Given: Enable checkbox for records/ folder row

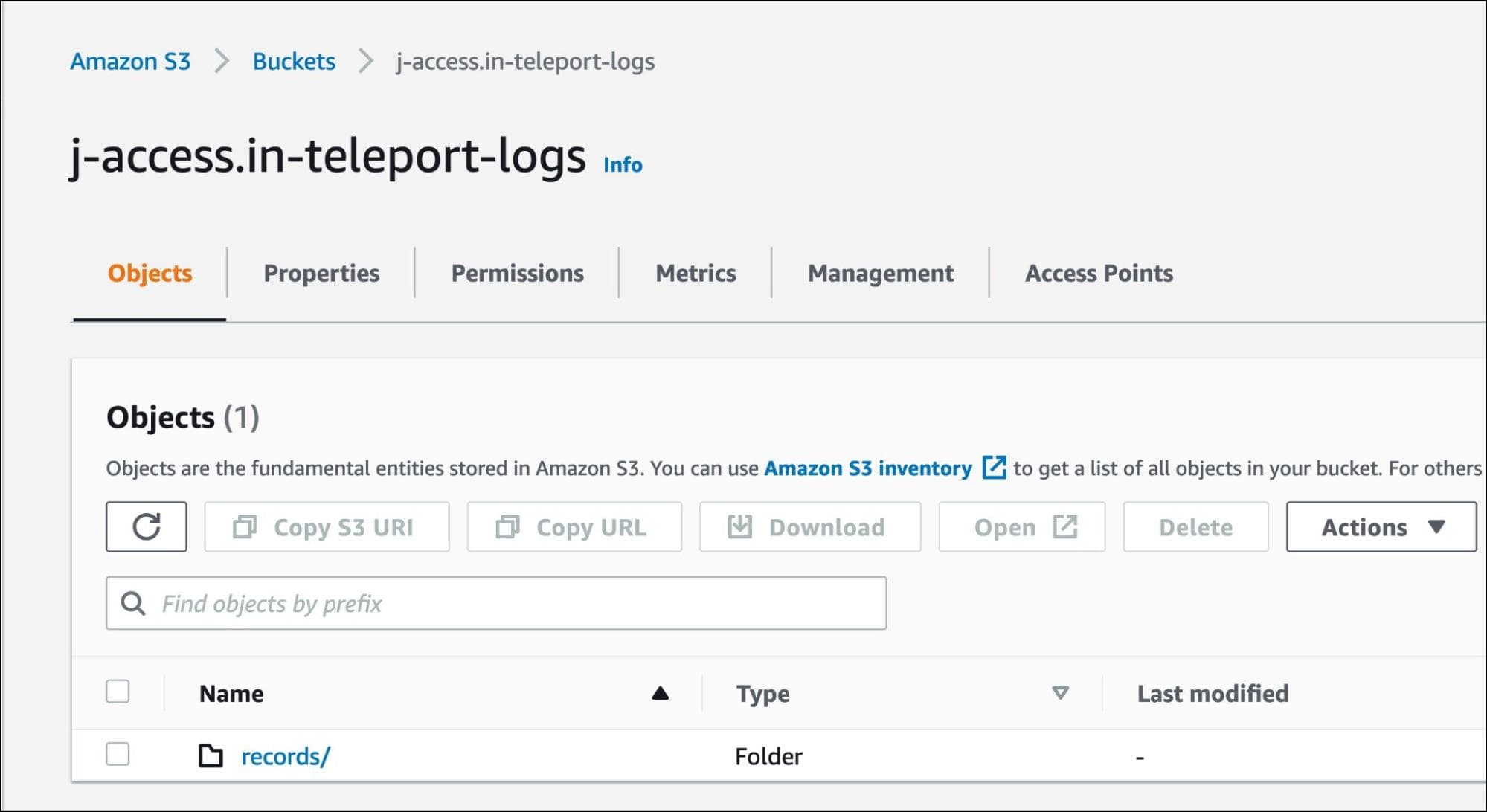Looking at the screenshot, I should [x=119, y=755].
